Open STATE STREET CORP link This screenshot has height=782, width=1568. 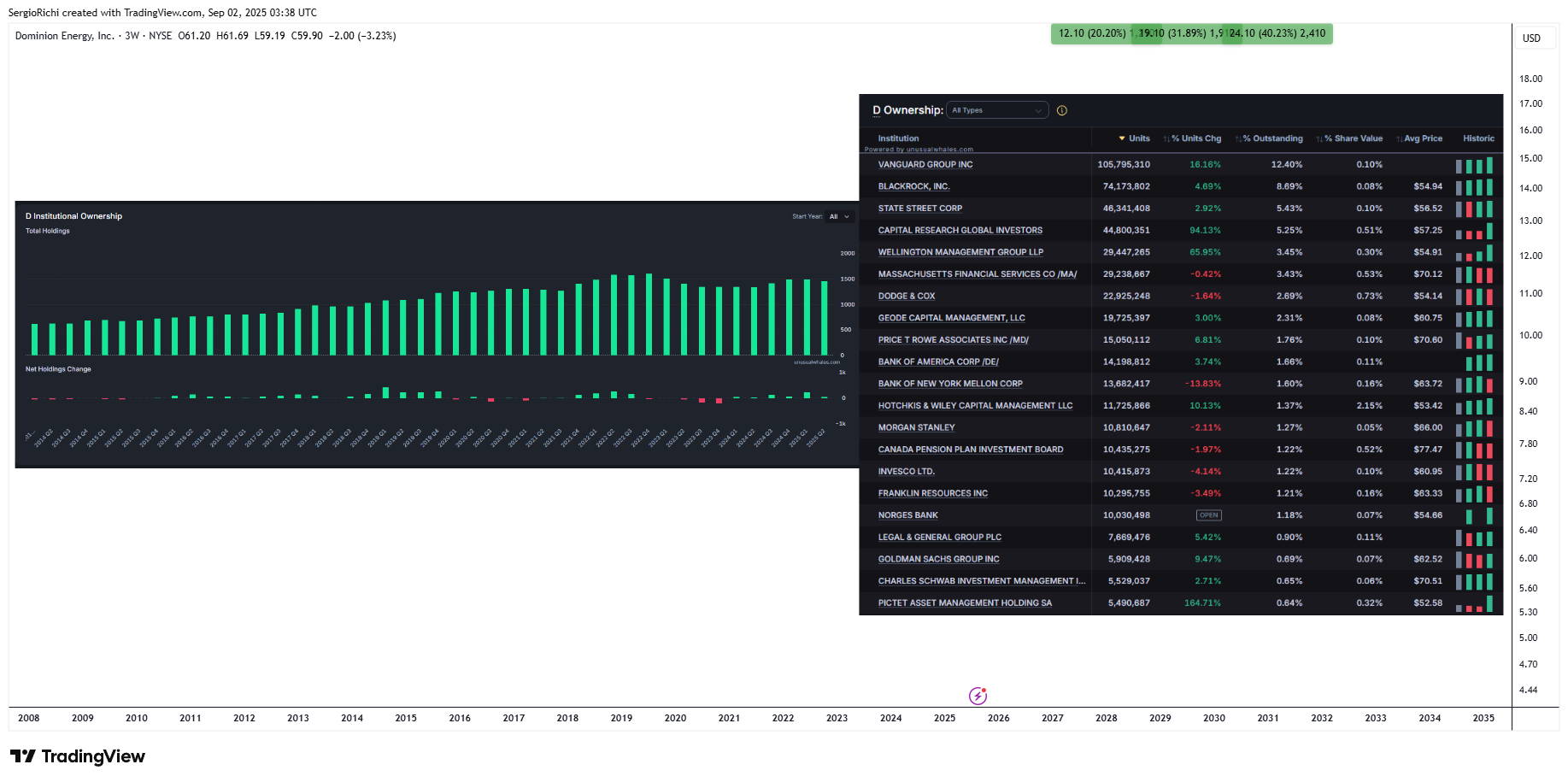[x=920, y=209]
